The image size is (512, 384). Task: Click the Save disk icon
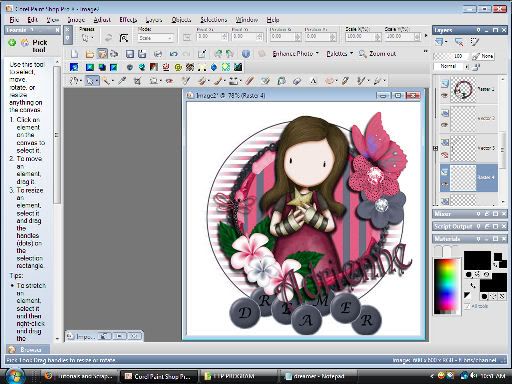[130, 54]
